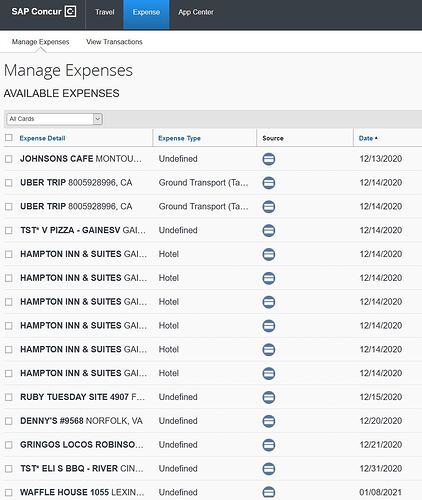Check the TST V PIZZA expense checkbox
The image size is (422, 500).
[9, 230]
